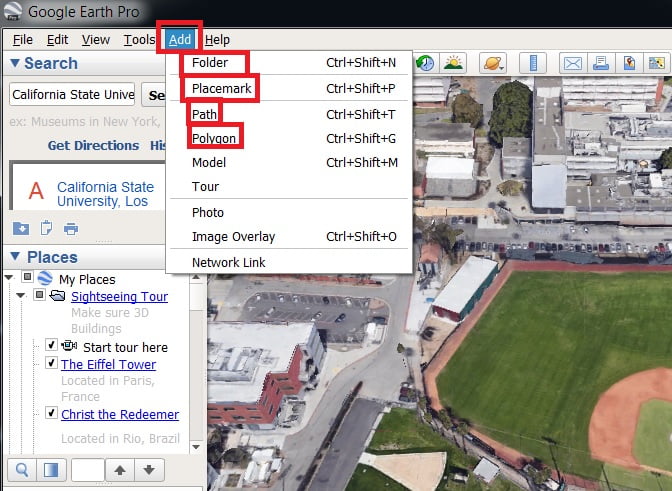Collapse the My Places tree node
672x491 pixels.
point(8,278)
